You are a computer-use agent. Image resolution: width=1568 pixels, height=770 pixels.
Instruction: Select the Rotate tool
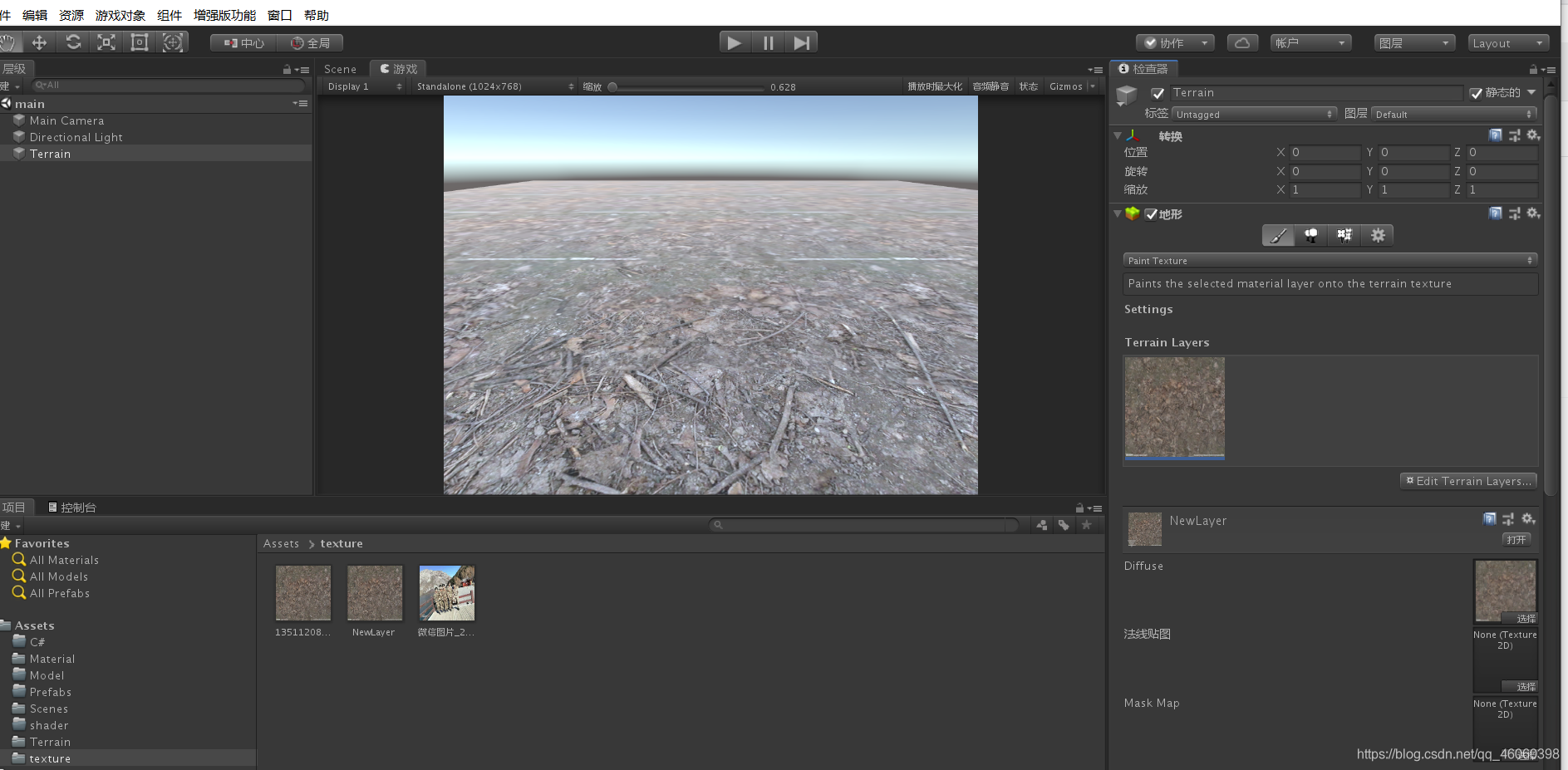73,42
